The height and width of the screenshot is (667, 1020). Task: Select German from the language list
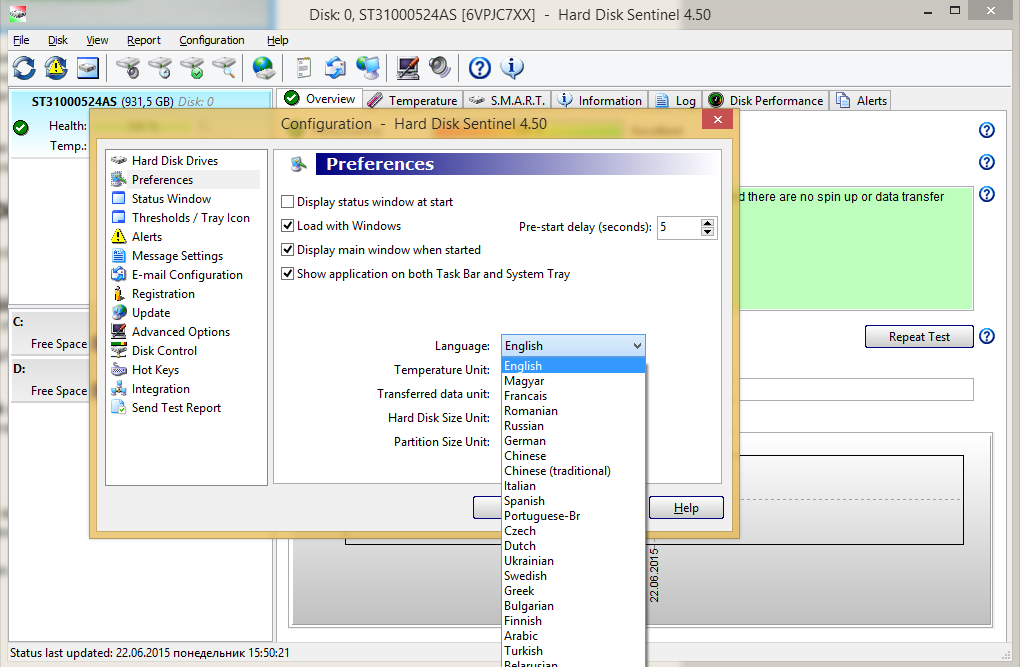pos(525,441)
